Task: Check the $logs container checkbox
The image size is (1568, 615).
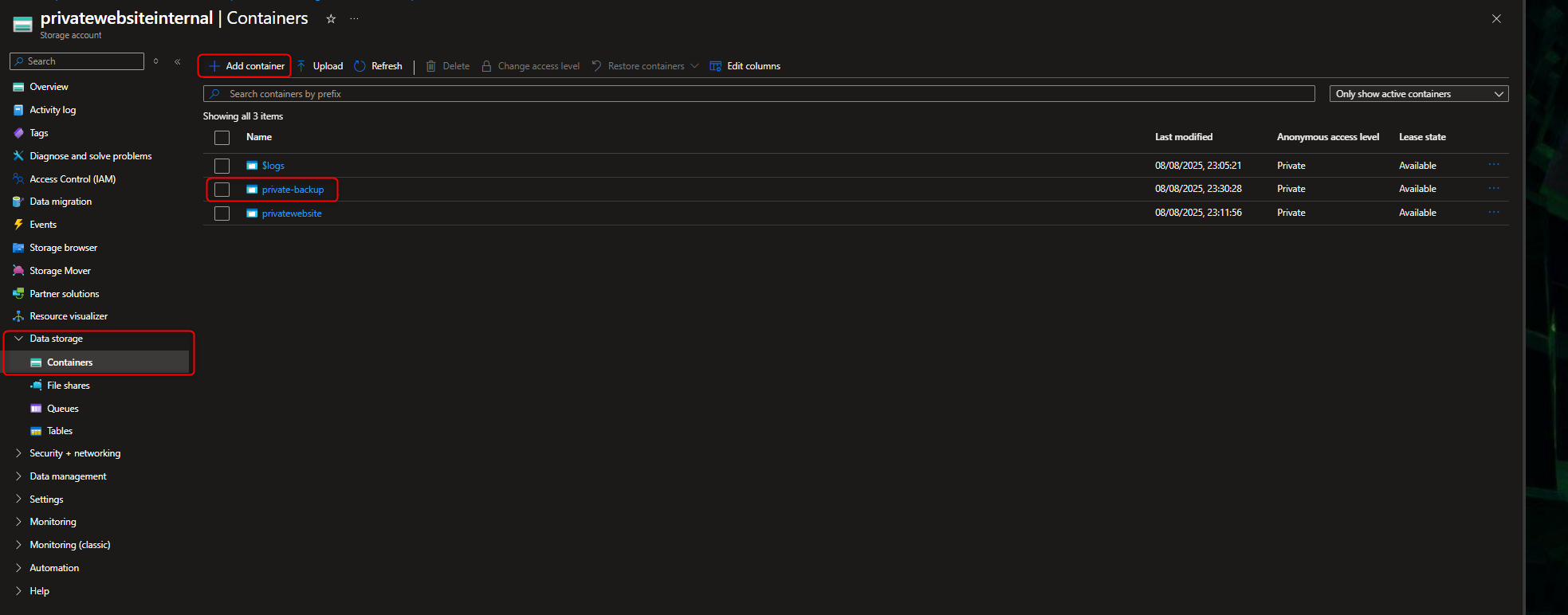Action: pos(222,166)
